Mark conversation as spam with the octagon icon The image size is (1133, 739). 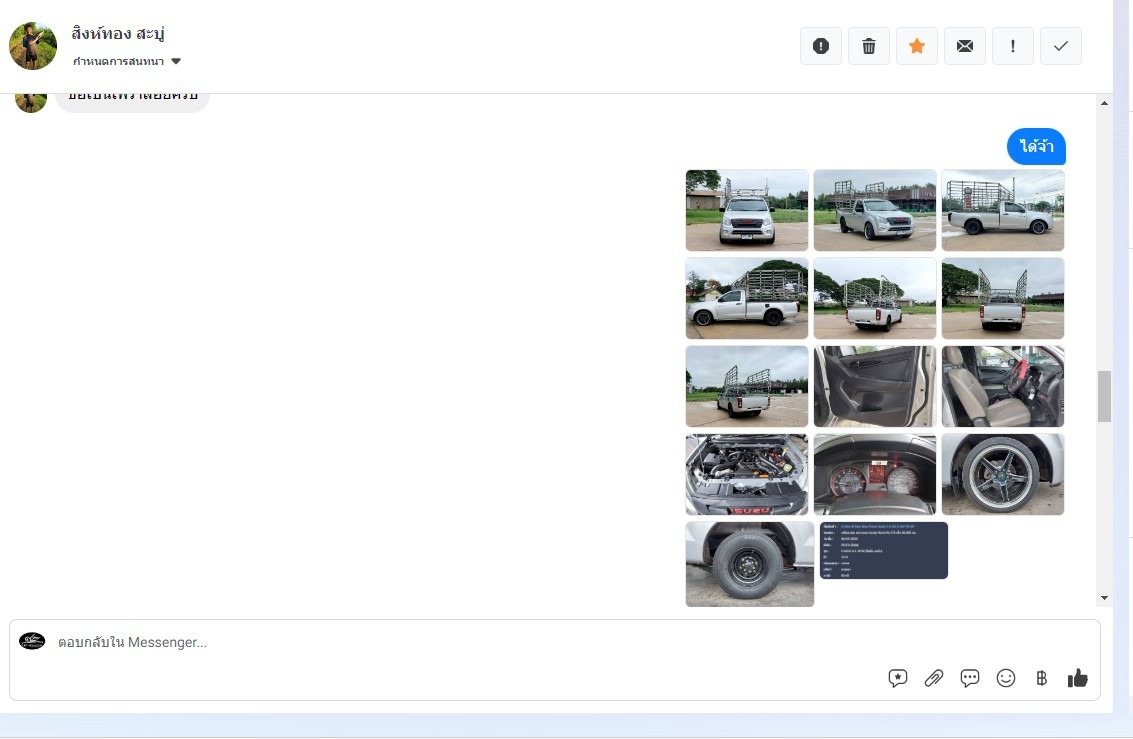(x=821, y=46)
